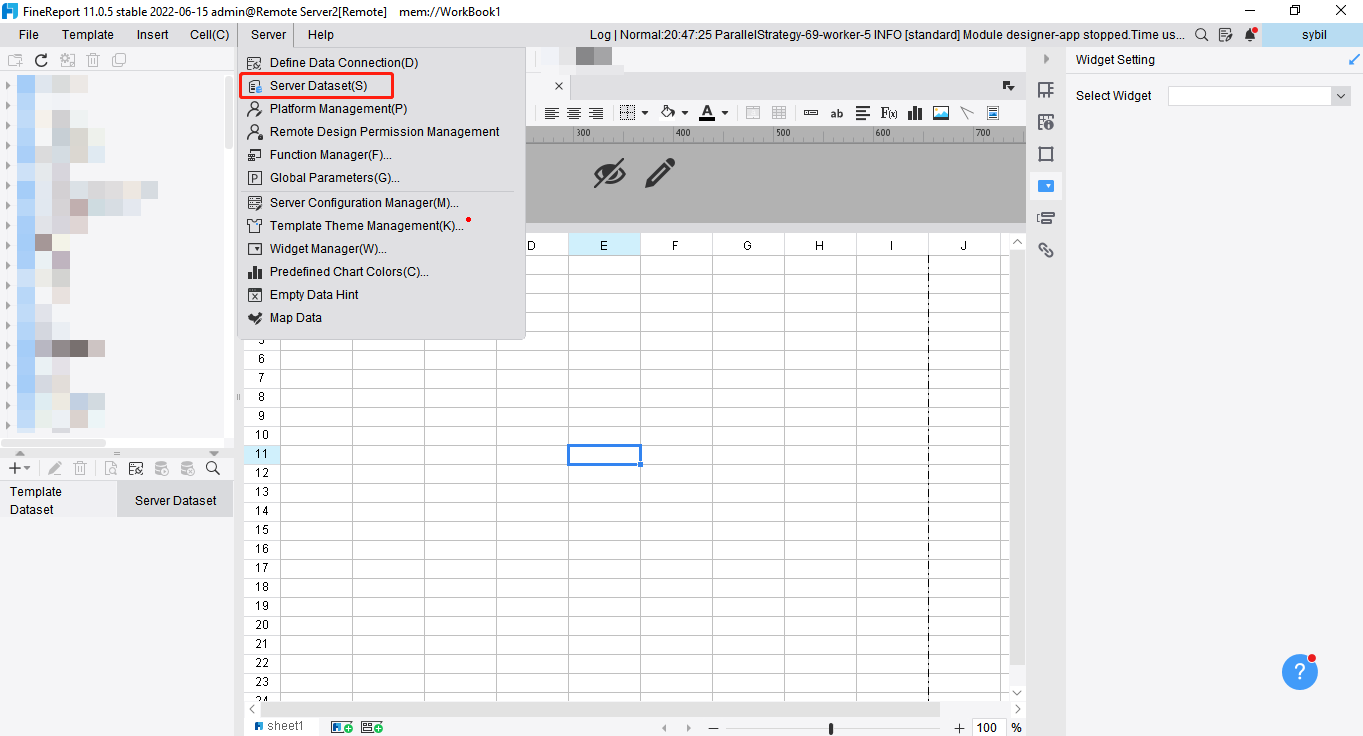The height and width of the screenshot is (736, 1363).
Task: Open the File menu
Action: [29, 35]
